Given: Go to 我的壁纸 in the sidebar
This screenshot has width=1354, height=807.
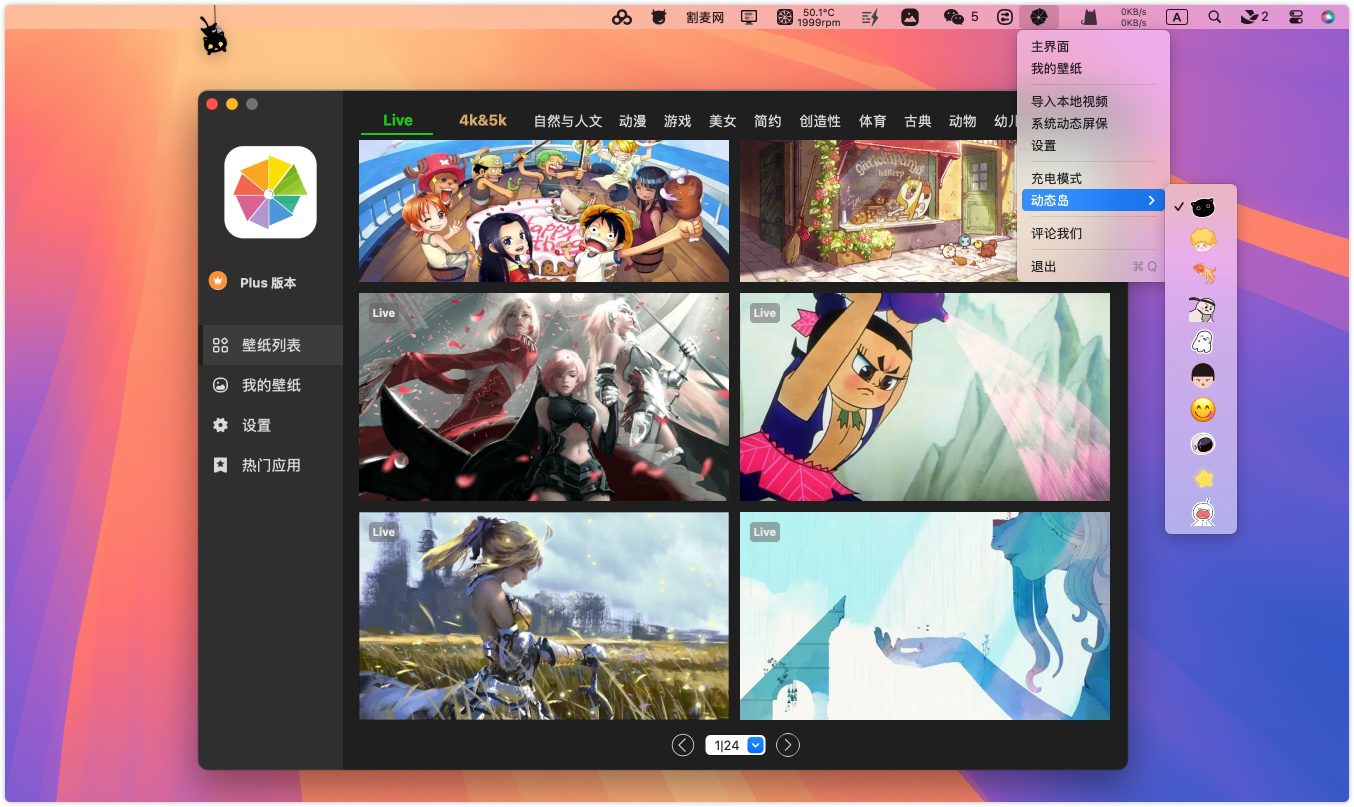Looking at the screenshot, I should (x=271, y=385).
